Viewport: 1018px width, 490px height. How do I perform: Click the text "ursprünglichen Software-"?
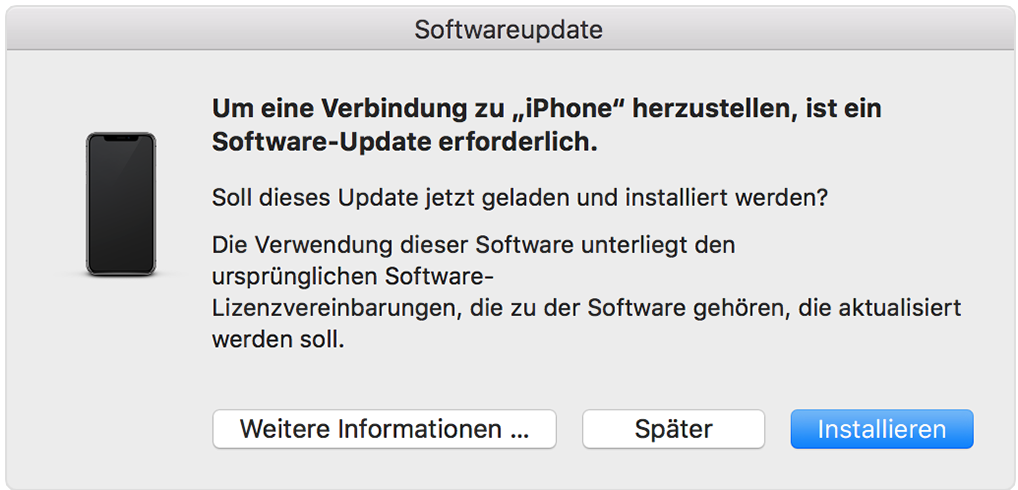tap(355, 276)
